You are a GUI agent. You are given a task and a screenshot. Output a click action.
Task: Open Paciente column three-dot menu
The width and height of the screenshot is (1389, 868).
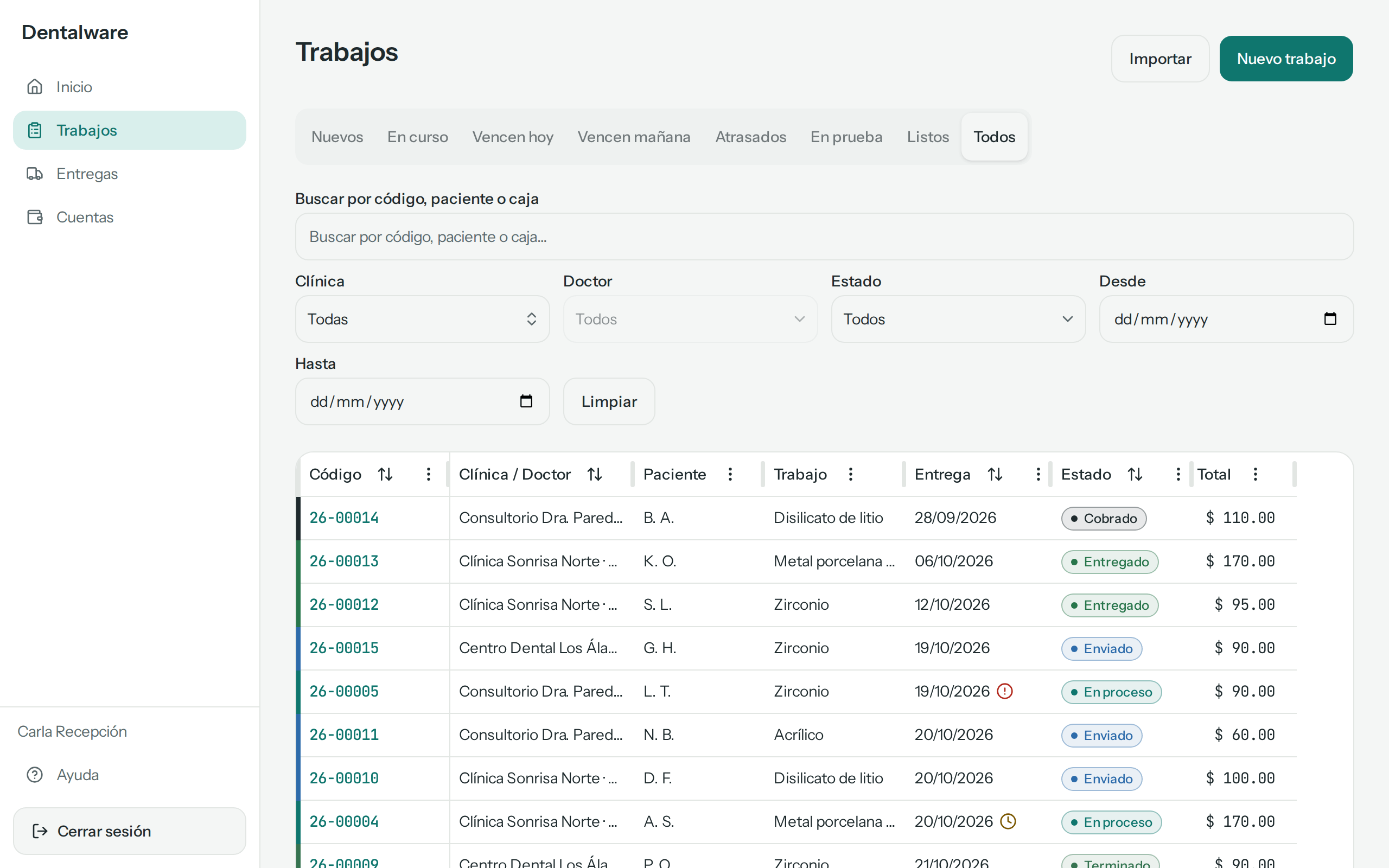click(730, 474)
